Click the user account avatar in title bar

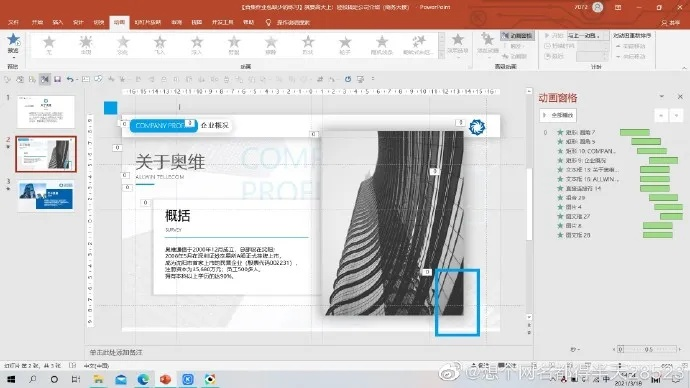tap(597, 7)
